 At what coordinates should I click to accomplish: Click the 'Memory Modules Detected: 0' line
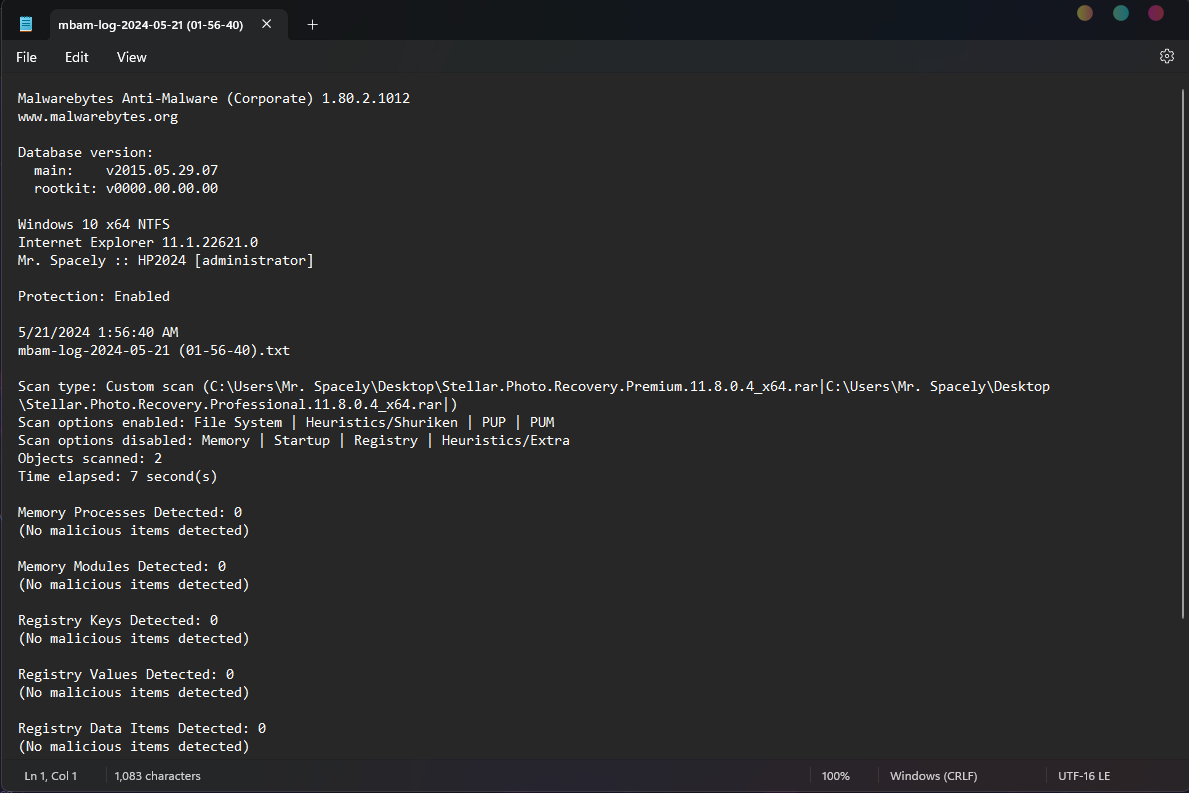(x=122, y=567)
